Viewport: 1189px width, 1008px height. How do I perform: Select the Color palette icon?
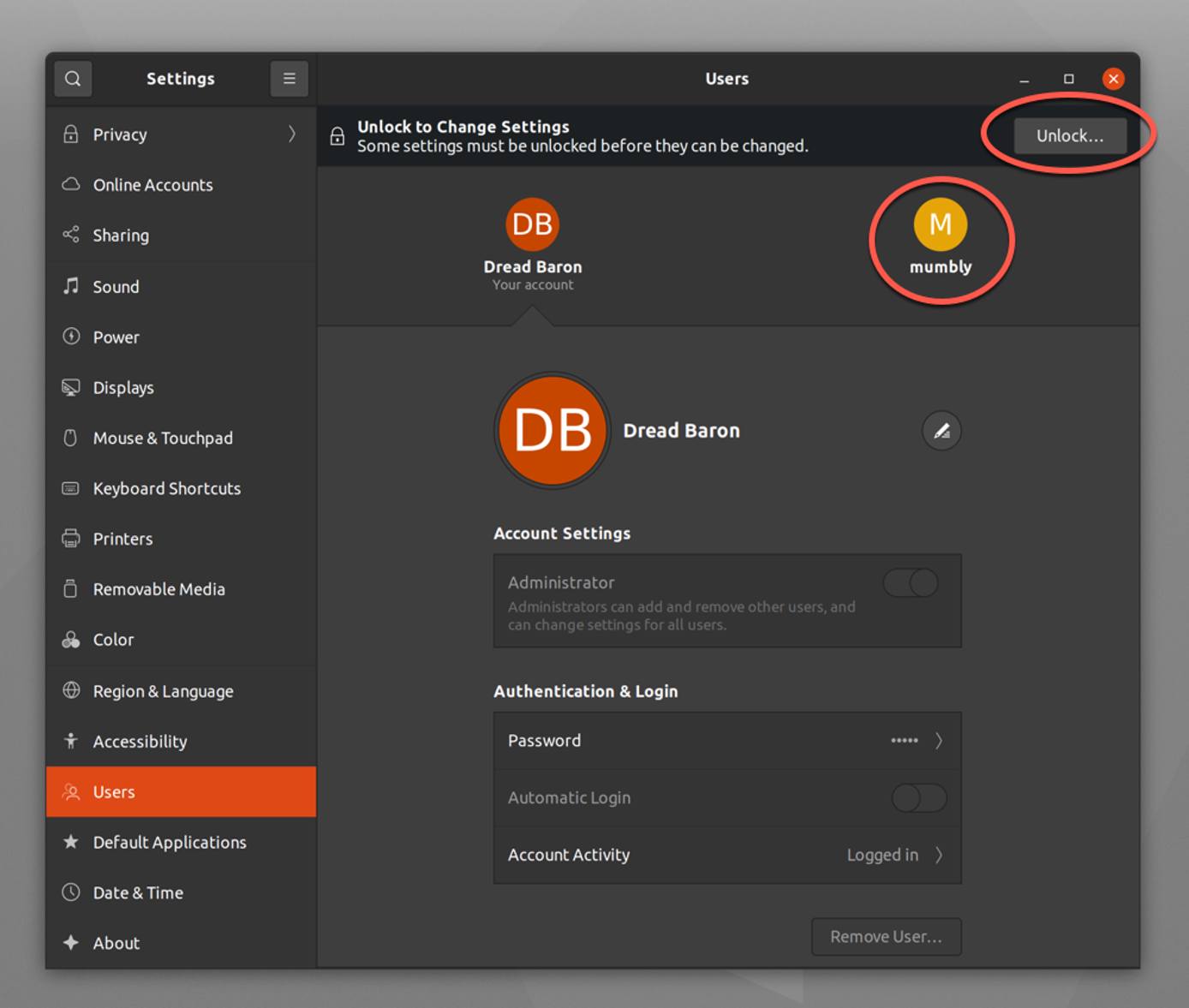(69, 639)
